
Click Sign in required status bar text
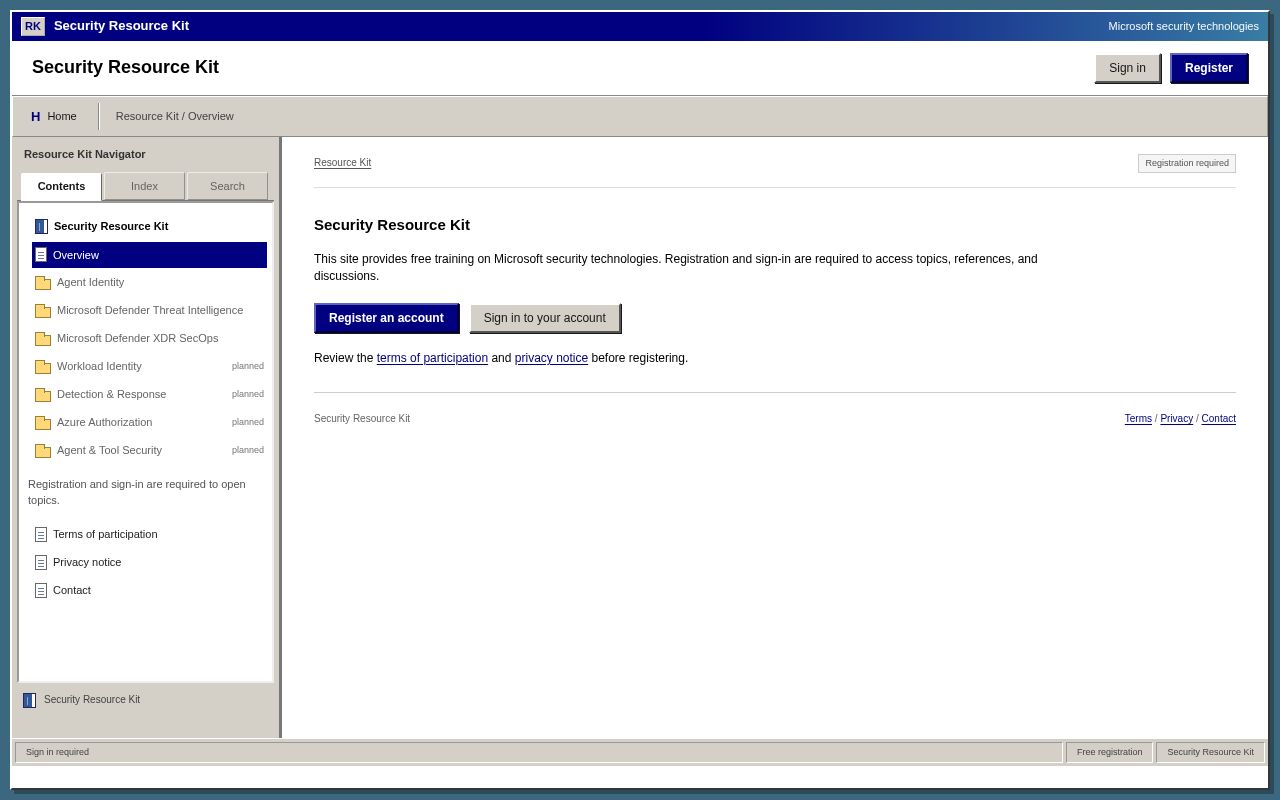57,752
